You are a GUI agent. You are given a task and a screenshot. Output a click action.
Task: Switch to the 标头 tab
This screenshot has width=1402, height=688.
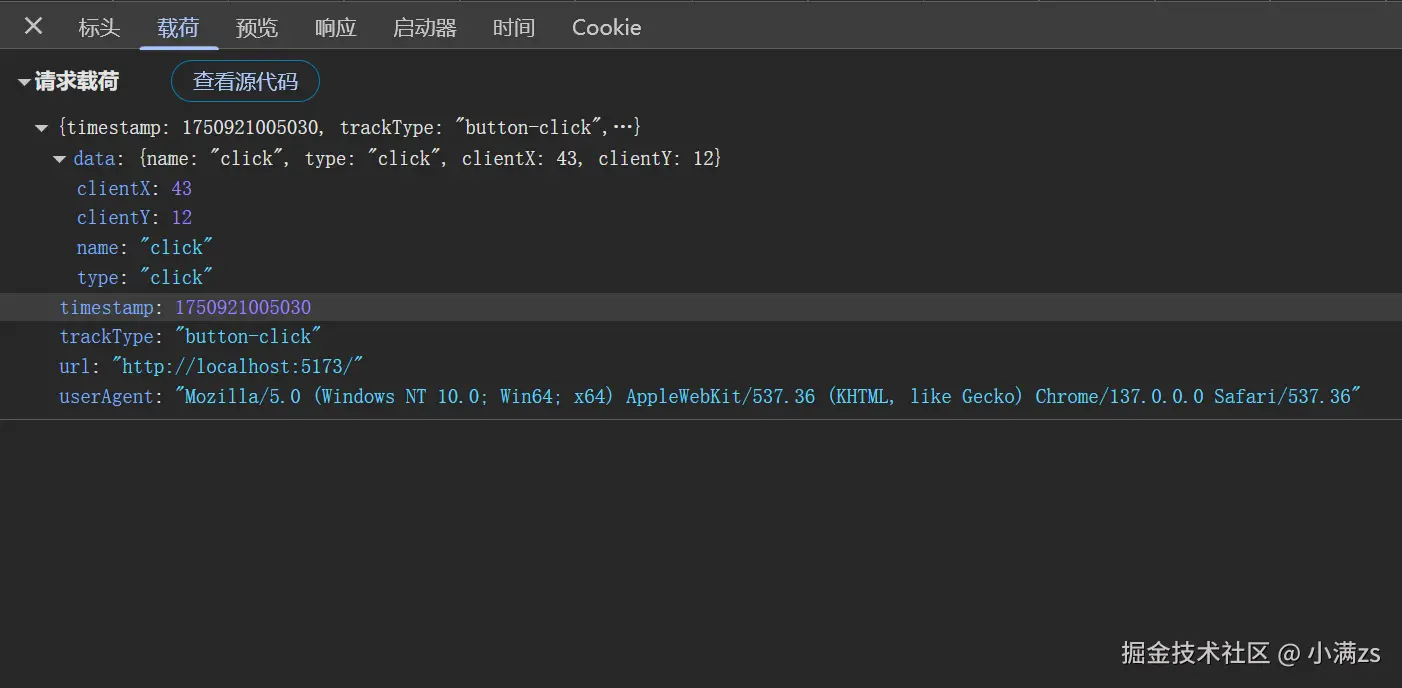point(99,28)
